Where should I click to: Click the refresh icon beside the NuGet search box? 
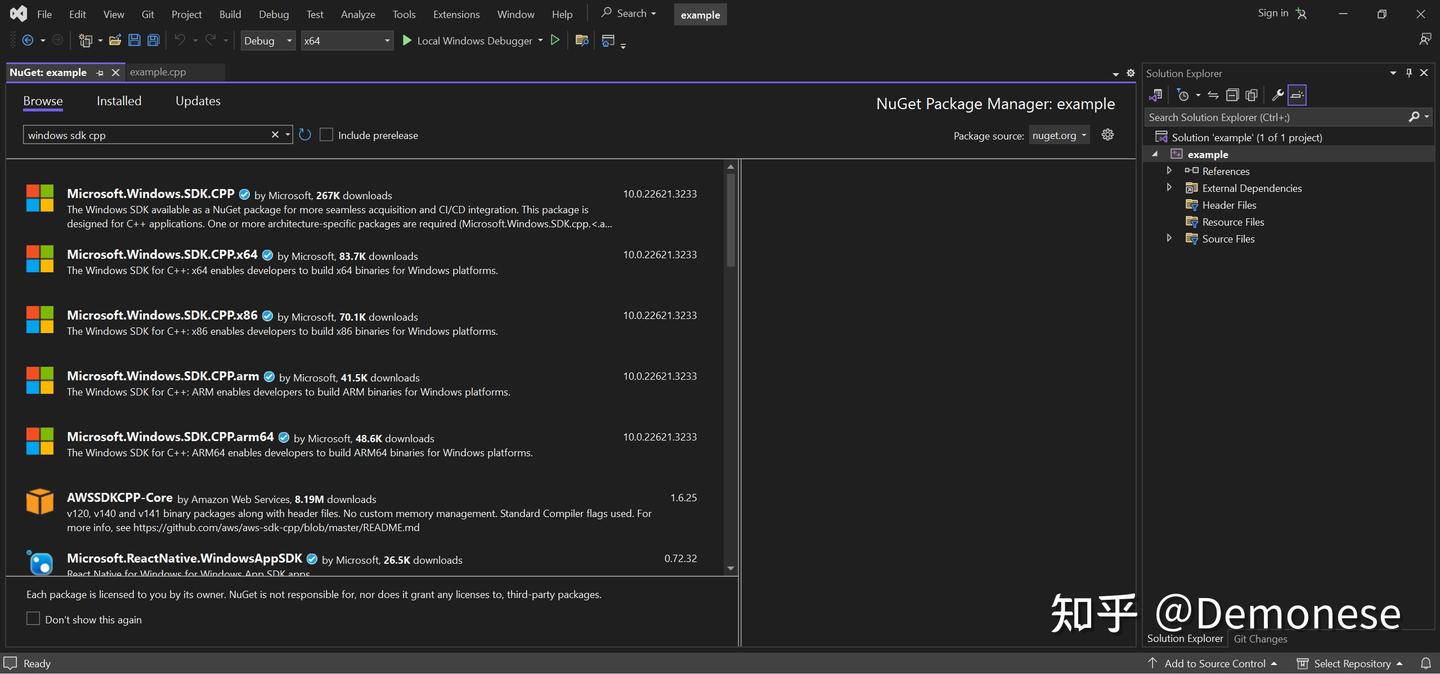click(x=305, y=135)
